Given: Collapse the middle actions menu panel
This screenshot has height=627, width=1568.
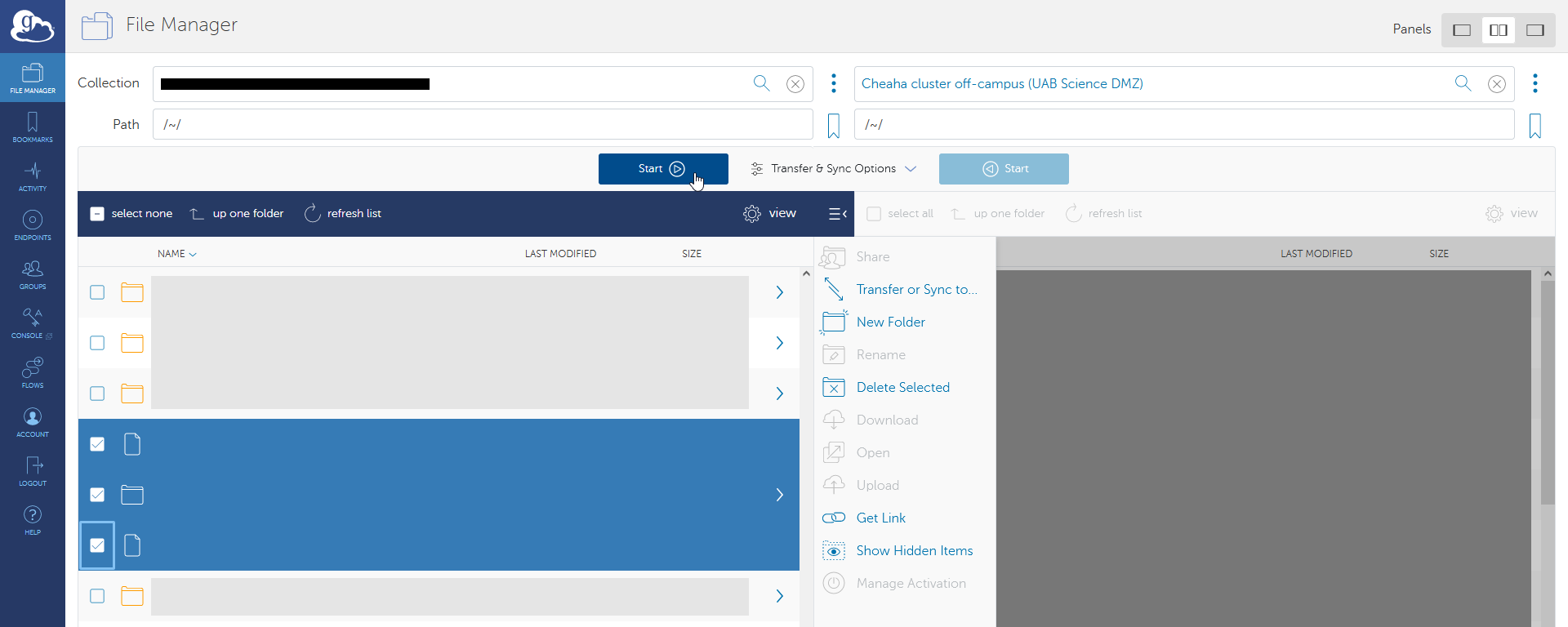Looking at the screenshot, I should coord(837,214).
